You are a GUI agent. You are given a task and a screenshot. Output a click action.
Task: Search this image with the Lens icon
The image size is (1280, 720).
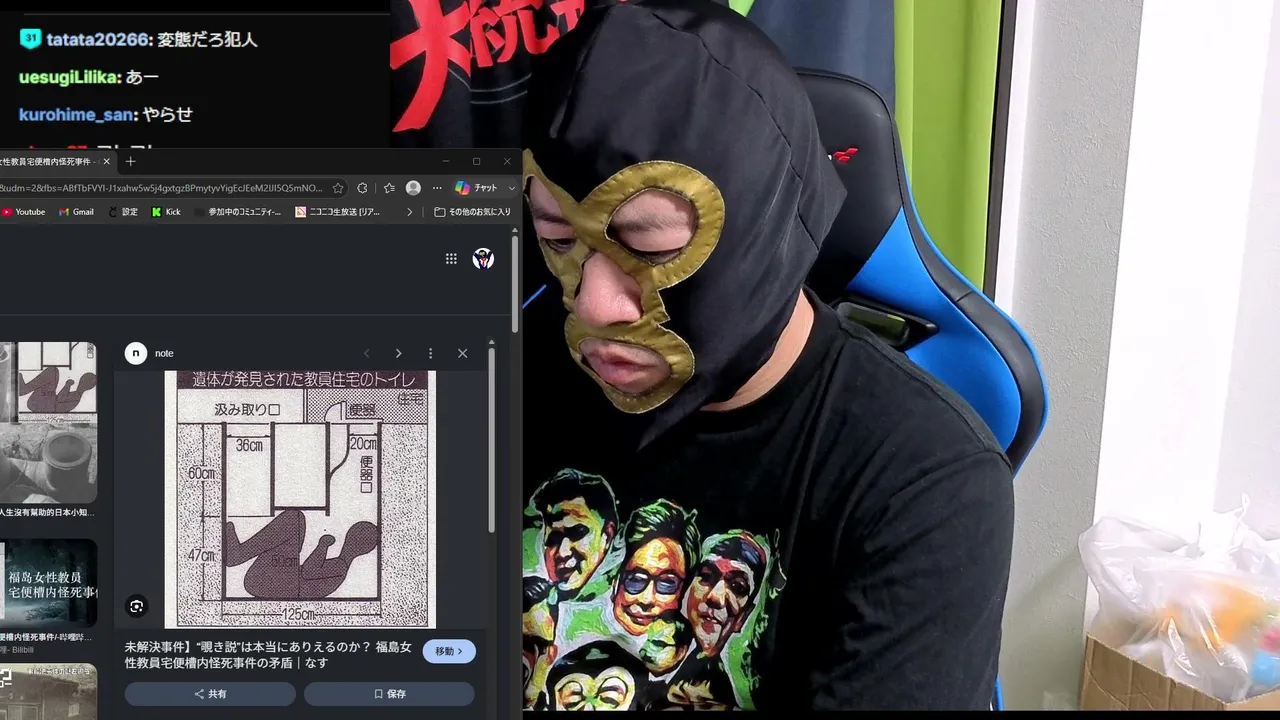click(x=137, y=606)
